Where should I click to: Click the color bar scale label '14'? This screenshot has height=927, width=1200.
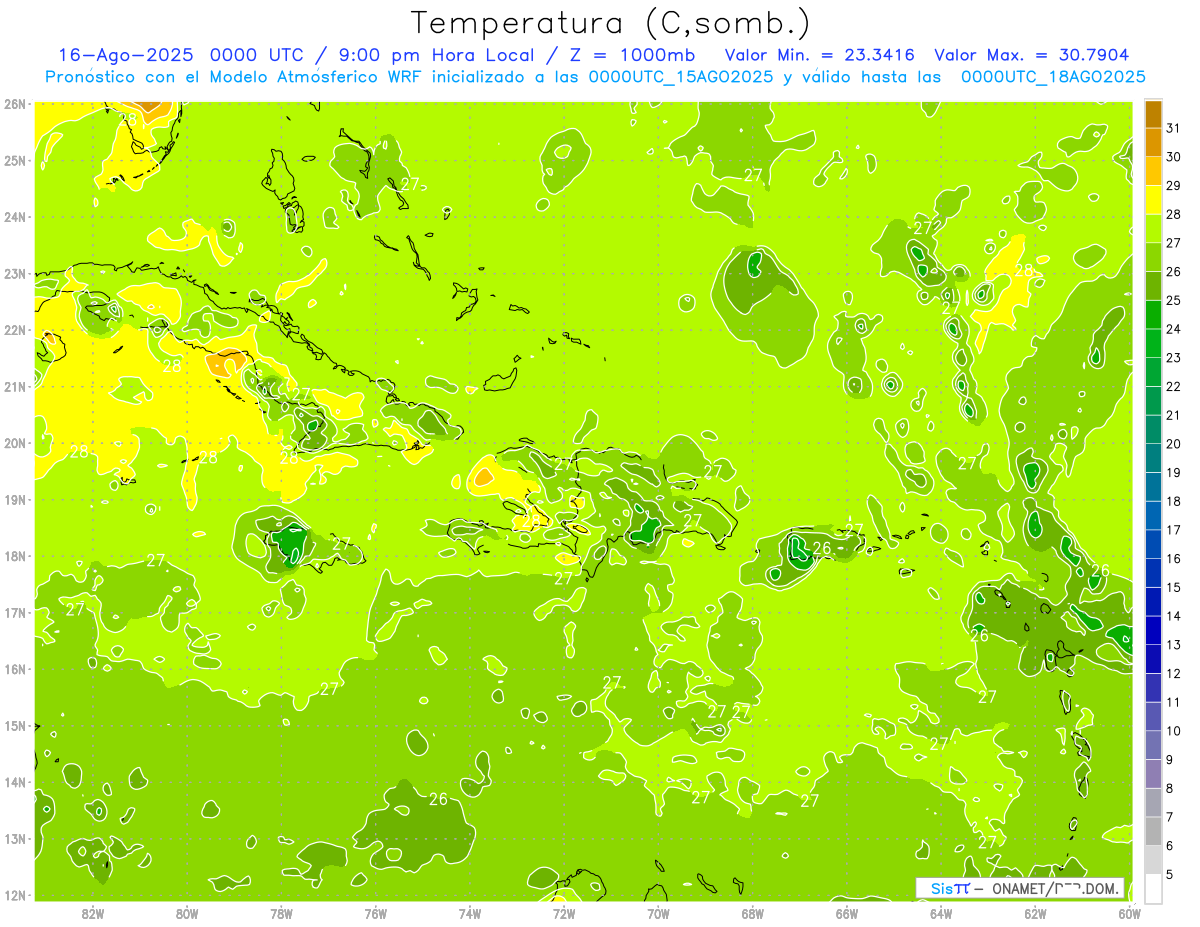coord(1174,616)
